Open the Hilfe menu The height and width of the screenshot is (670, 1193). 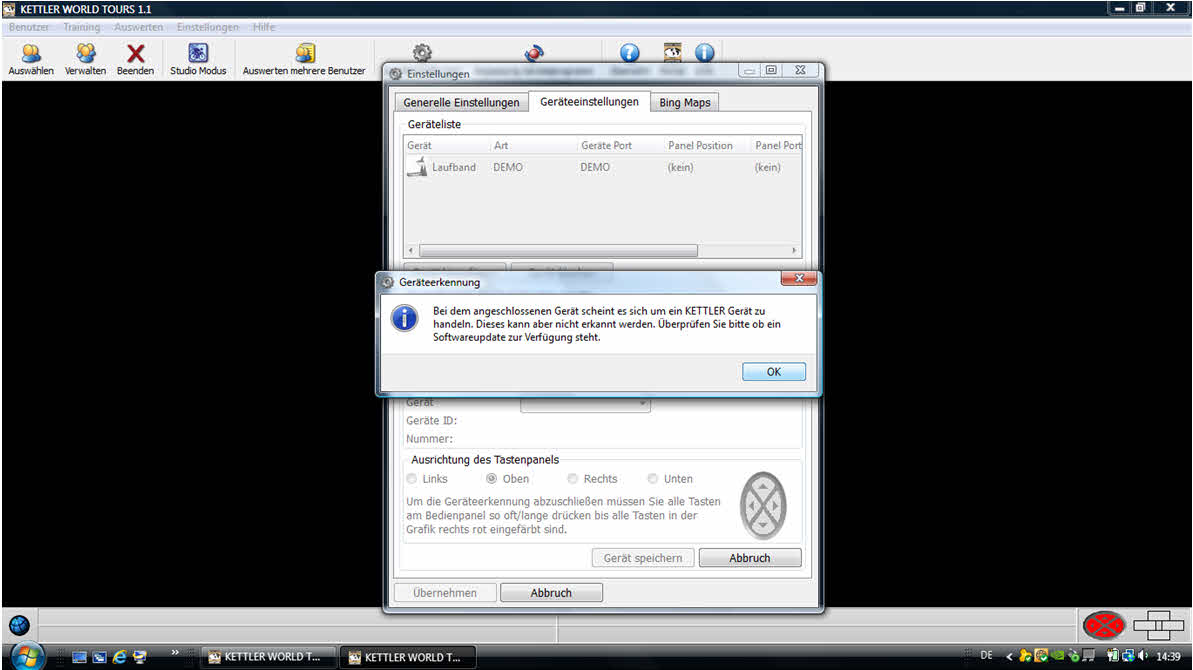[x=264, y=27]
